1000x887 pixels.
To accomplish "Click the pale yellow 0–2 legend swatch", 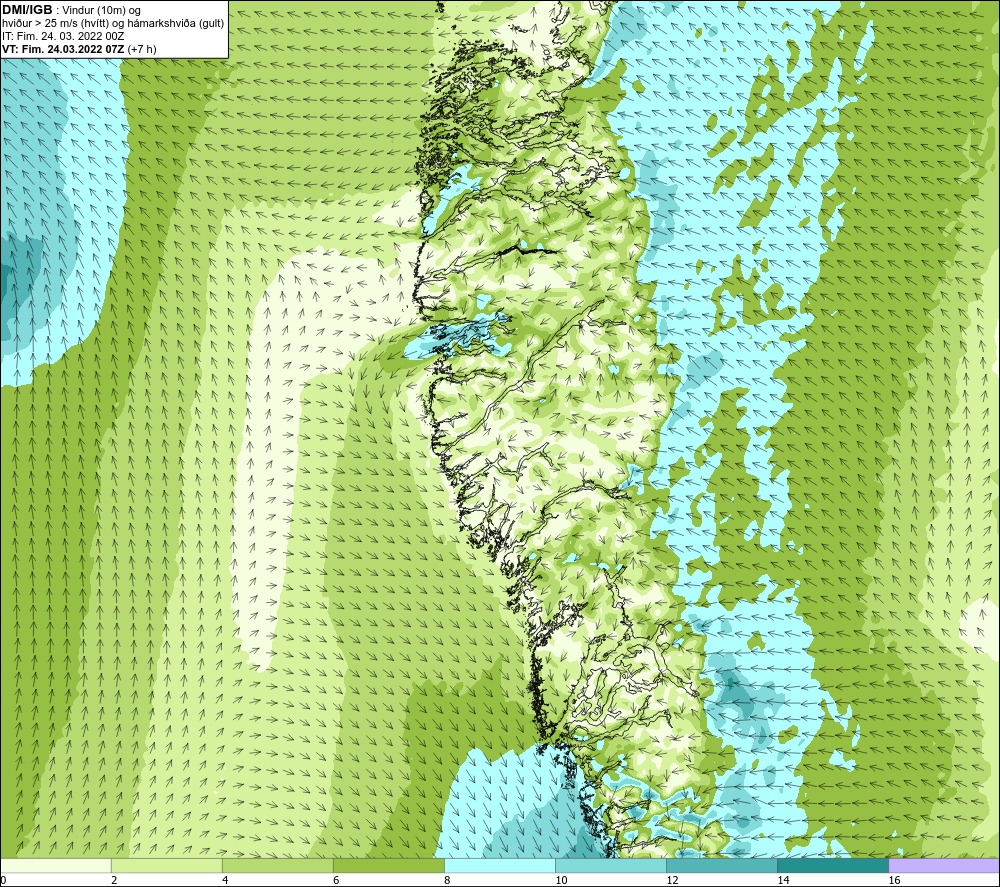I will coord(56,865).
